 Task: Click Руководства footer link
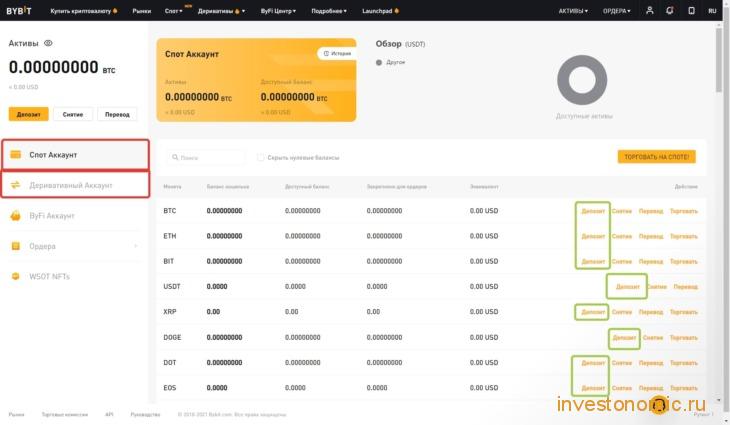[145, 414]
